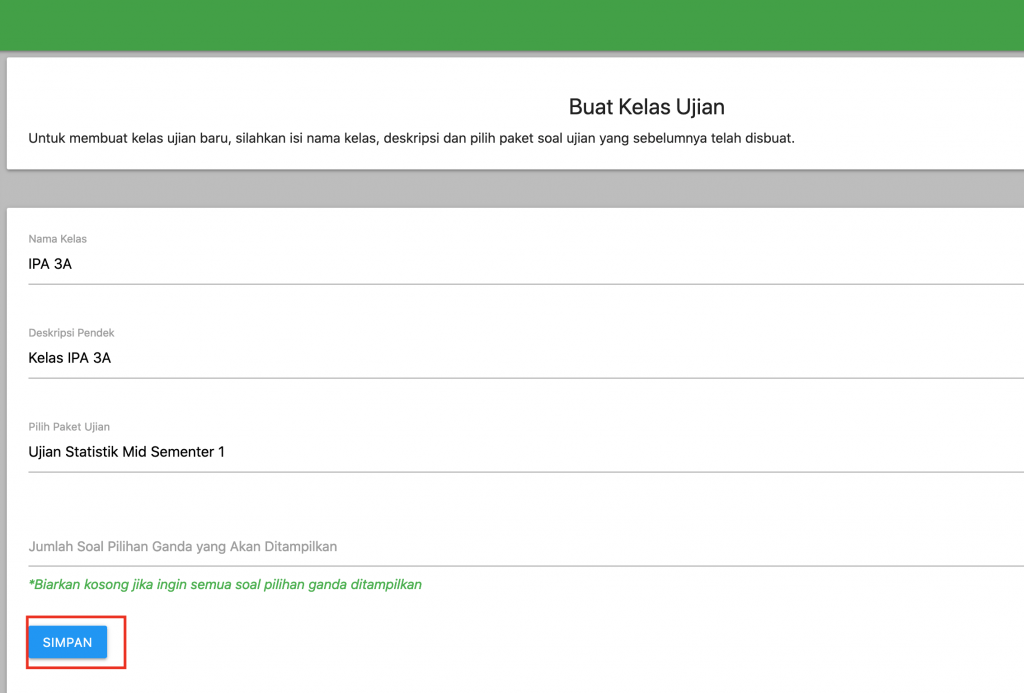Click empty white space right of SIMPAN button
The height and width of the screenshot is (693, 1024).
(500, 642)
